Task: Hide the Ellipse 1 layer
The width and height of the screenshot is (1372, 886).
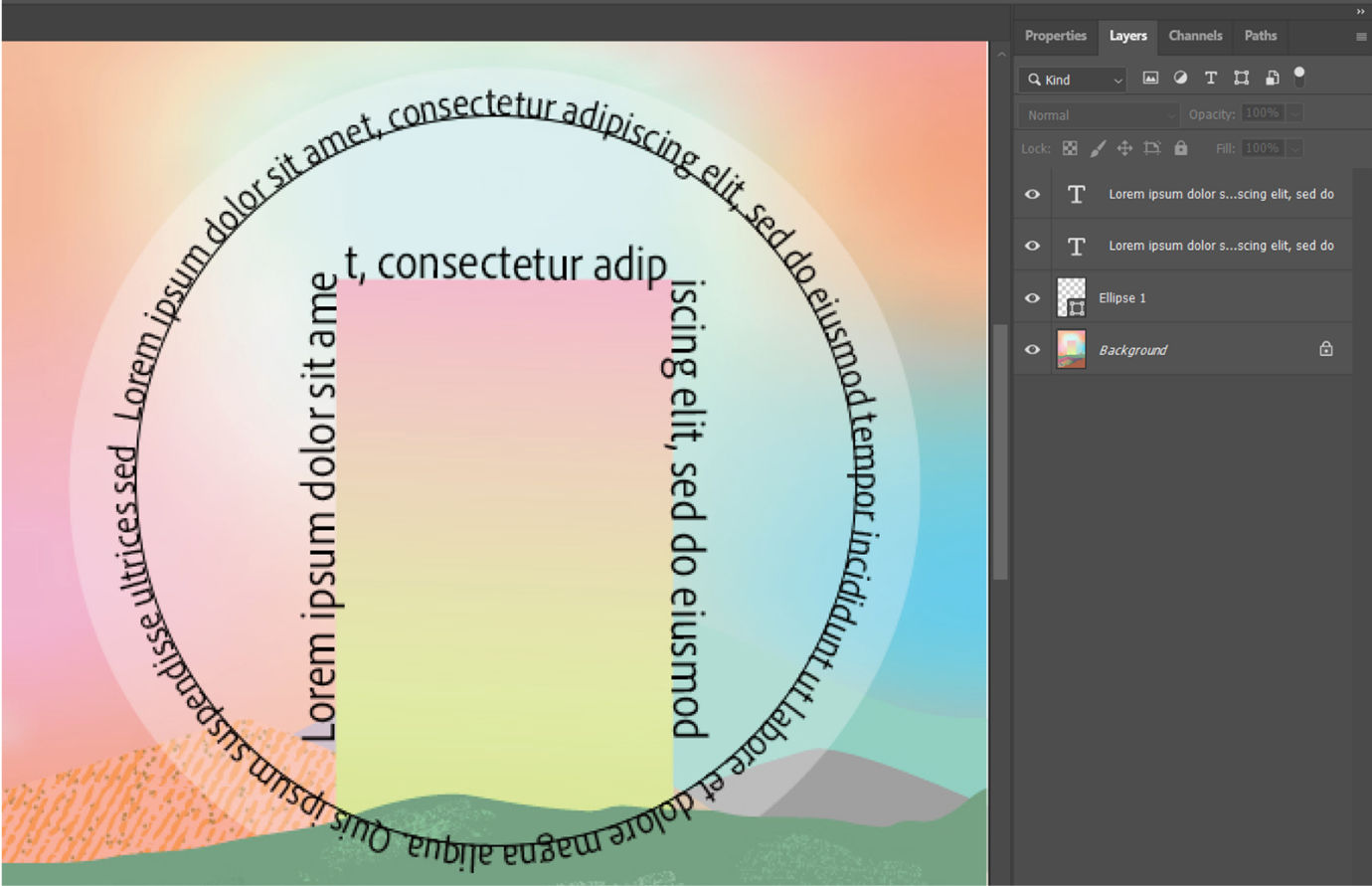Action: [1032, 297]
